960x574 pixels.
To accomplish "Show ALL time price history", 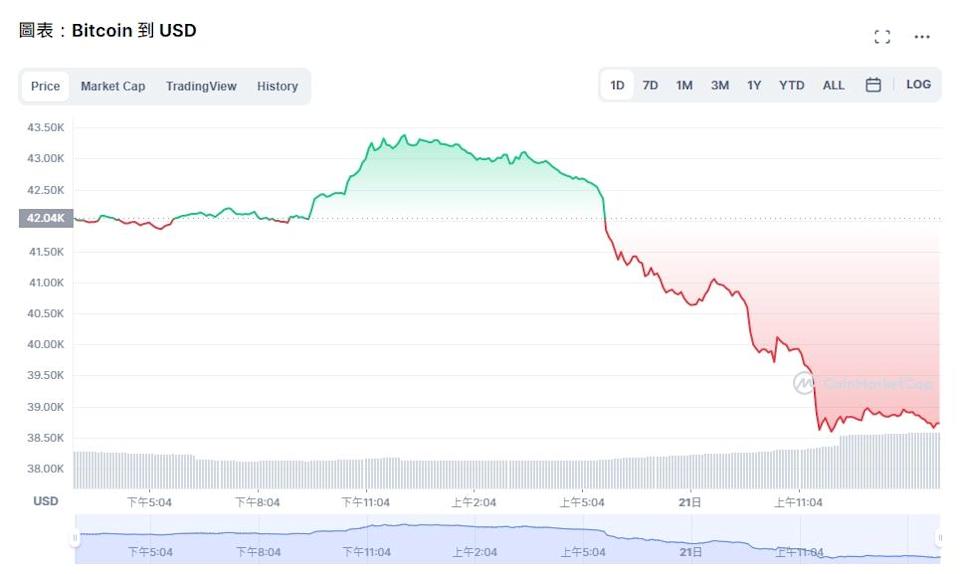I will [x=833, y=85].
